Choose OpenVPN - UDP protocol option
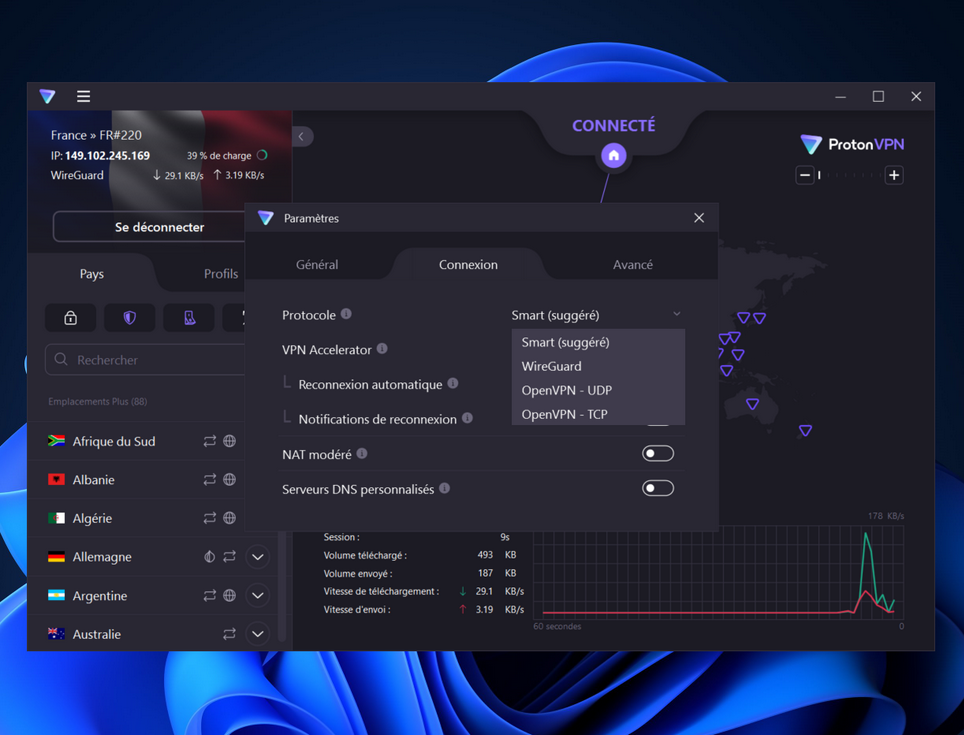This screenshot has width=964, height=735. coord(598,390)
